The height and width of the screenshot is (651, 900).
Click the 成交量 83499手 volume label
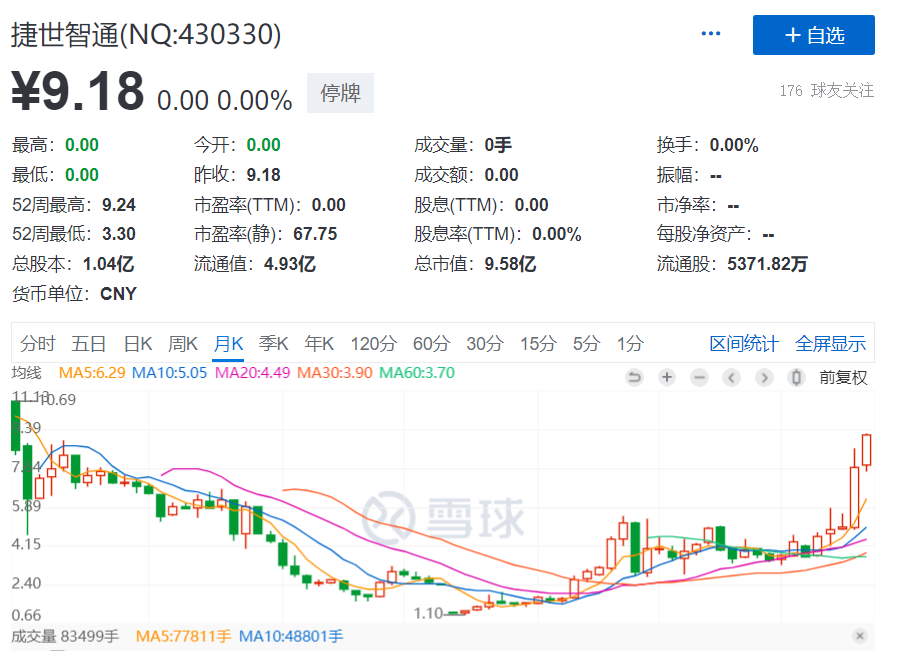(x=65, y=636)
